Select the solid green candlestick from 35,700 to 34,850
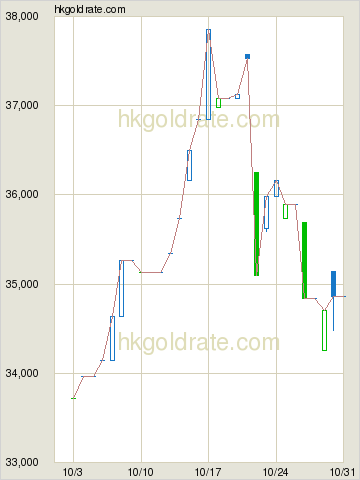360x480 pixels. [x=304, y=260]
